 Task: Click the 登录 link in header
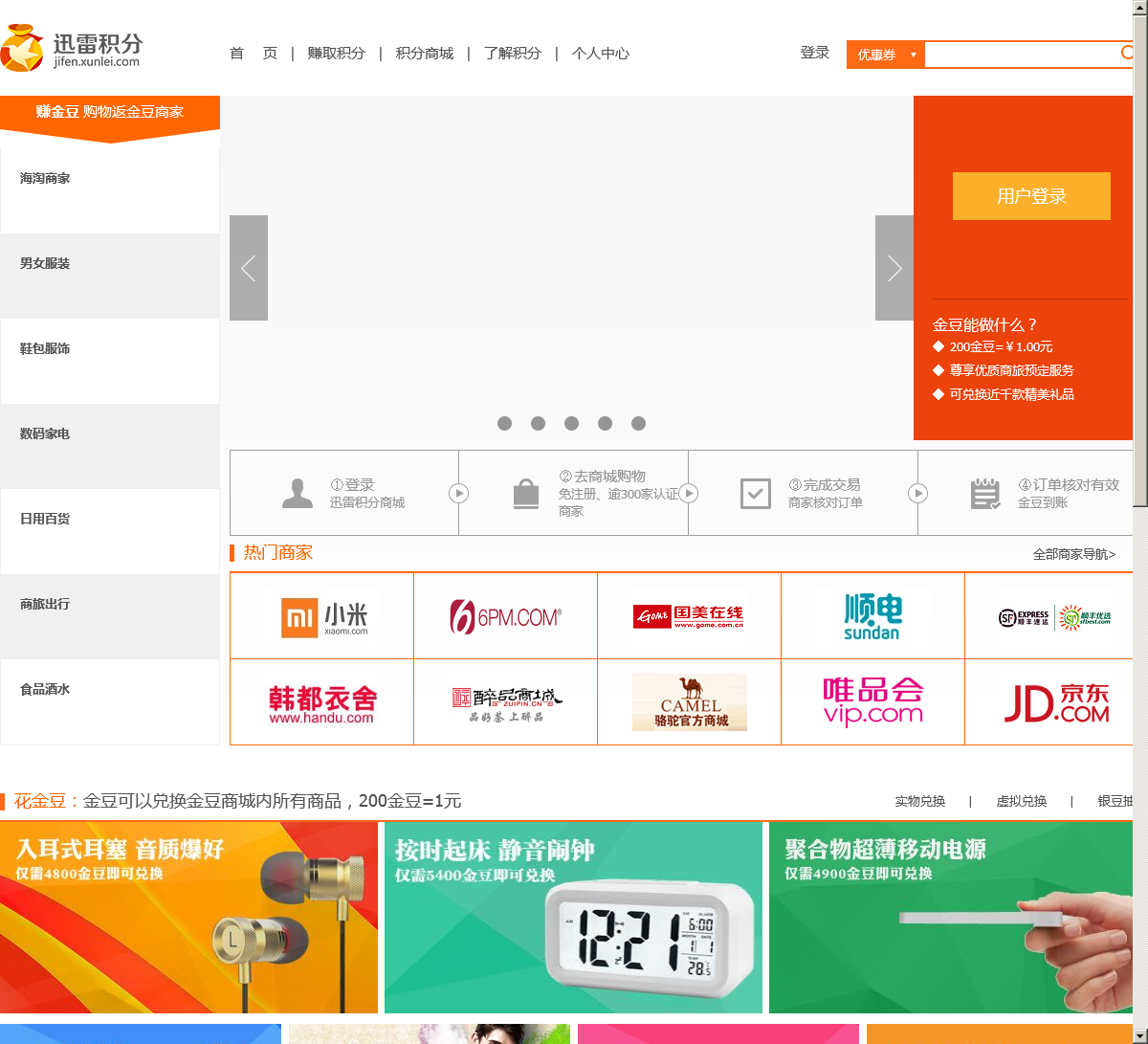(815, 53)
